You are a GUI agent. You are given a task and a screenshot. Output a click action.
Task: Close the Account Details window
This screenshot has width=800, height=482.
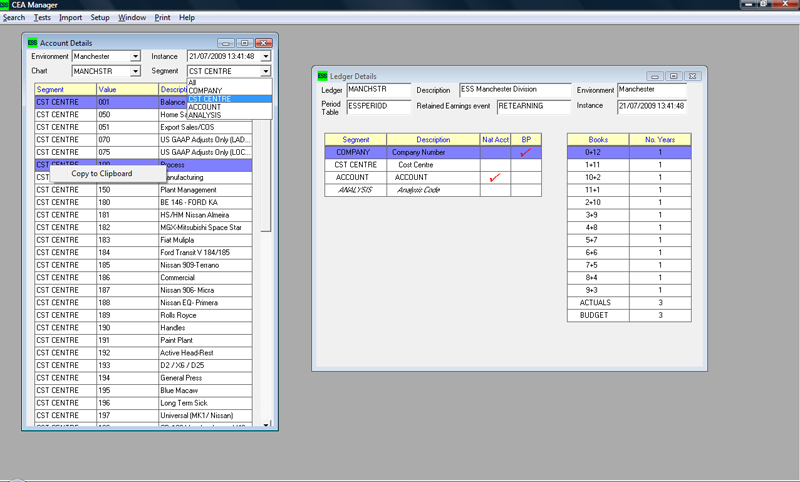coord(263,43)
